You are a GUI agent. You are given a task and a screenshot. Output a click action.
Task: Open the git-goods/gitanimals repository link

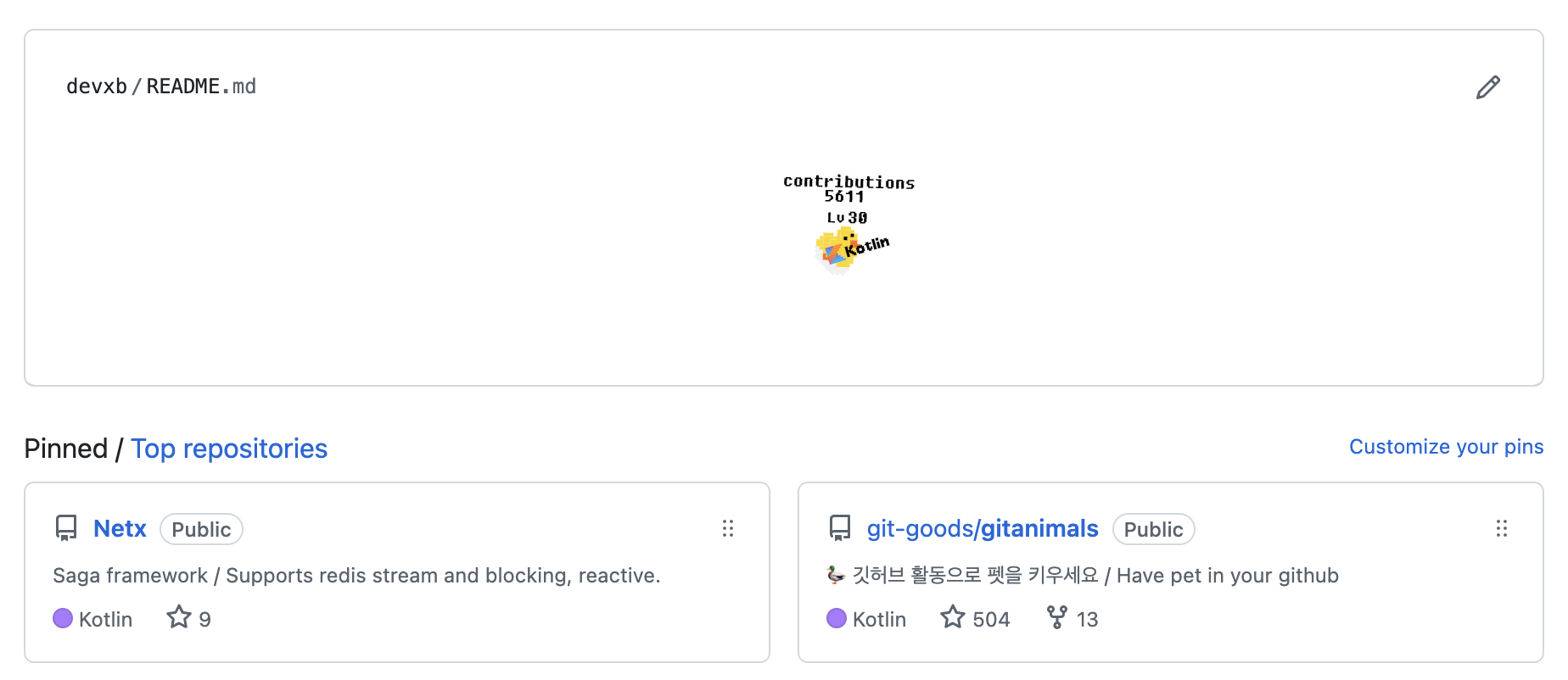click(x=983, y=528)
